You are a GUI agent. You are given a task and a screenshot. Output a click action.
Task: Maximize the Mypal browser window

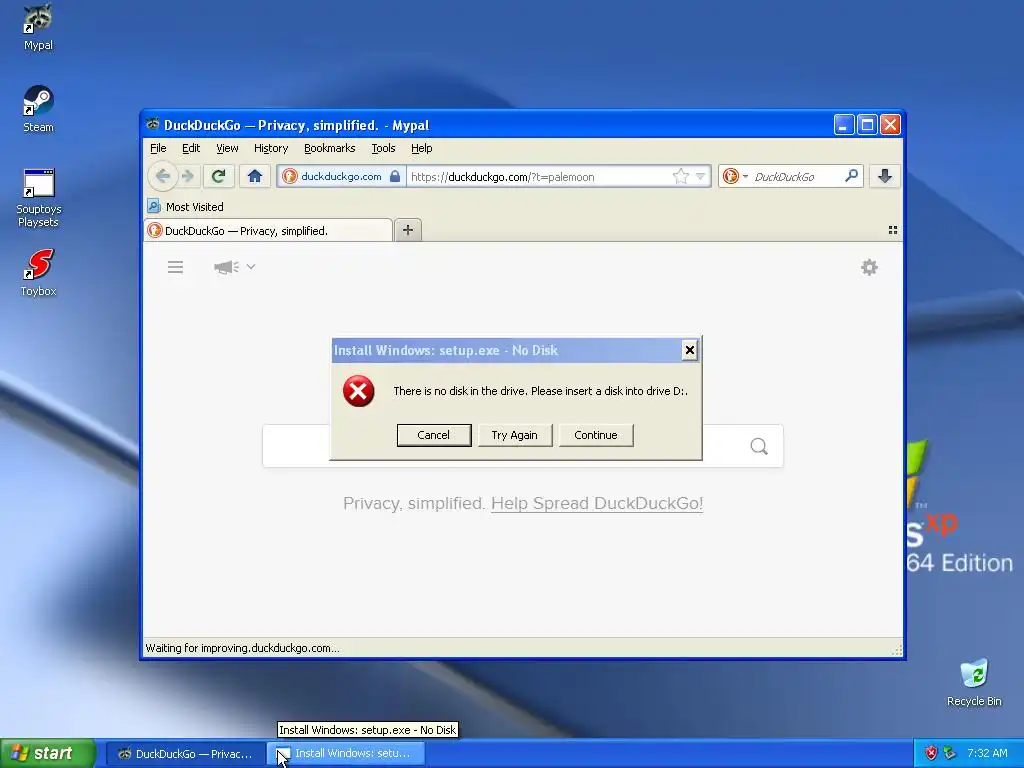pos(867,125)
